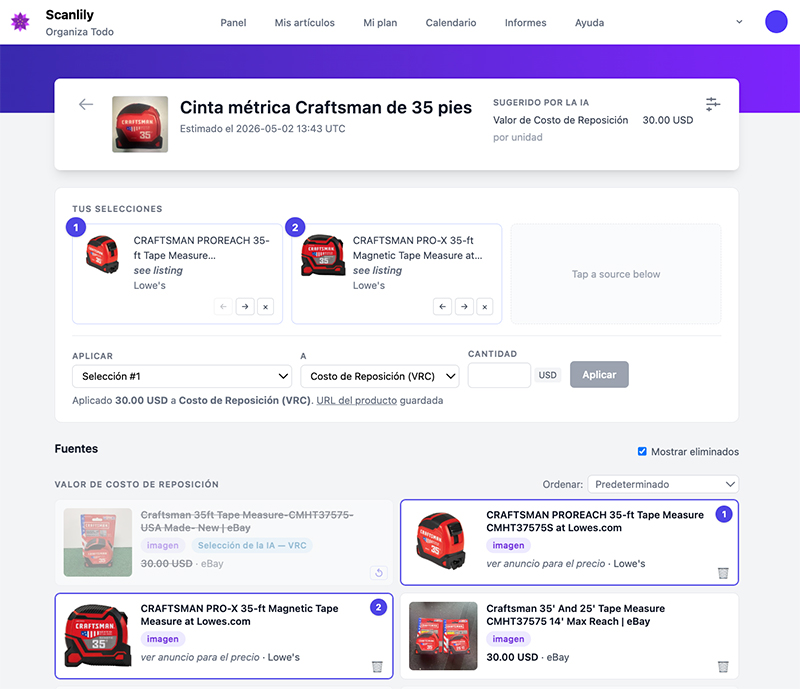Open the Aplicar selection dropdown
Image resolution: width=800 pixels, height=689 pixels.
click(182, 376)
